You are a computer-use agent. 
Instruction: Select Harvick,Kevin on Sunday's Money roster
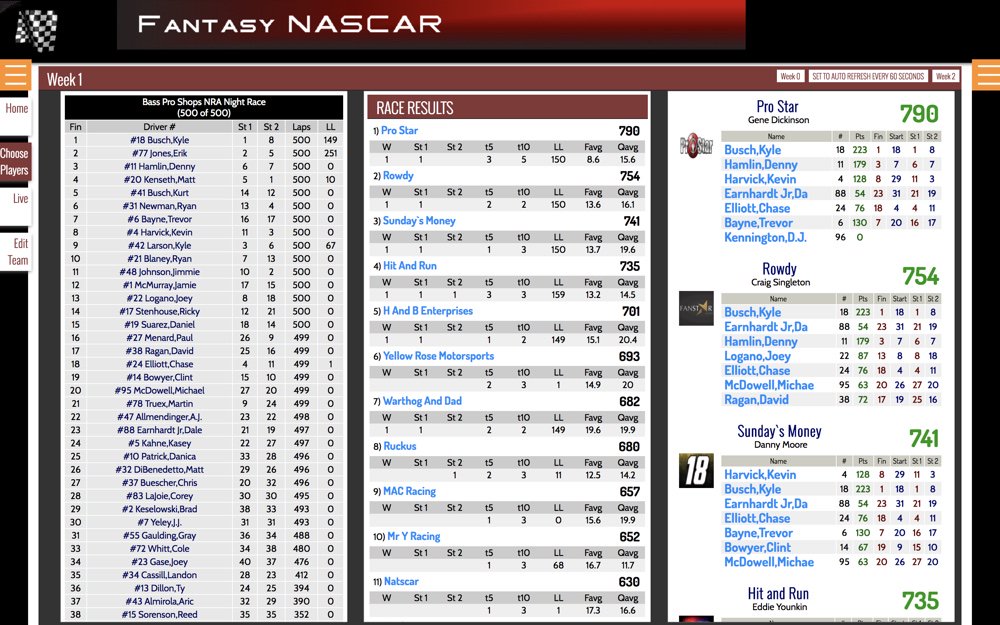760,474
